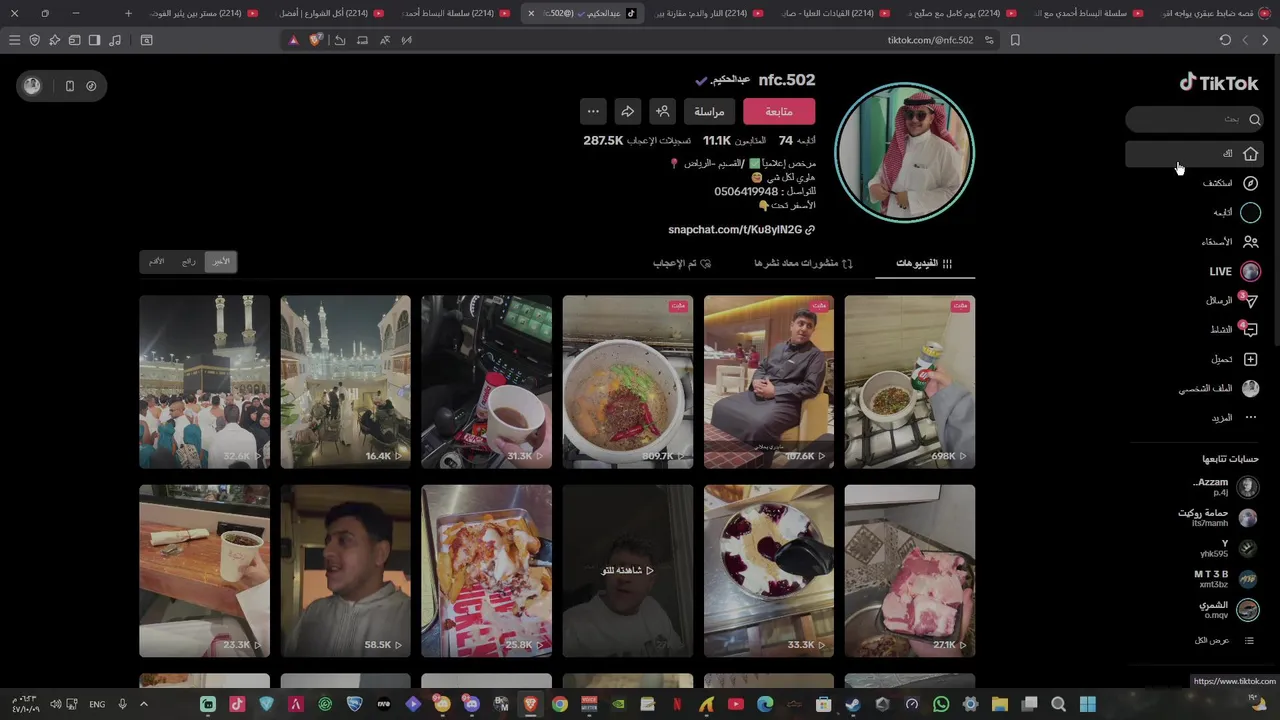This screenshot has width=1280, height=720.
Task: Open a new browser tab with plus button
Action: pos(128,13)
